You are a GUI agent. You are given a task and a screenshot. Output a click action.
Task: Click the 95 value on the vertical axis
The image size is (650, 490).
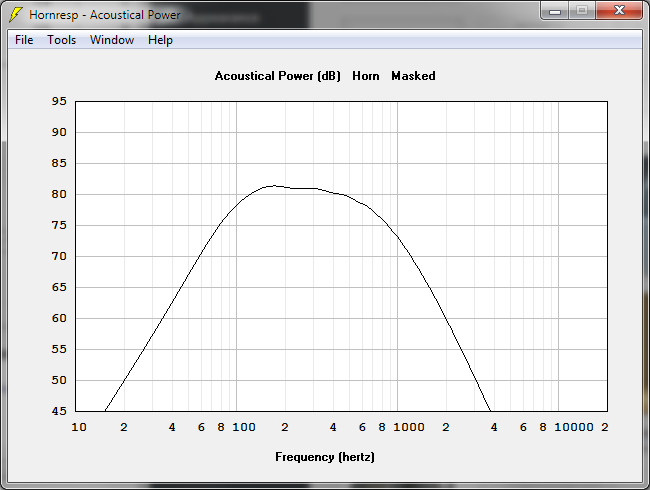[58, 101]
